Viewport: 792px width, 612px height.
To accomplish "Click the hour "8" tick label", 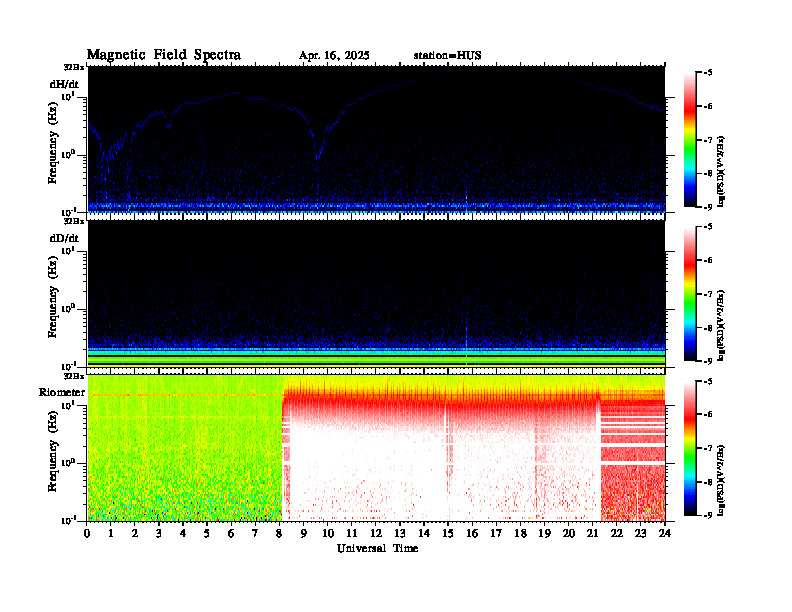I will tap(279, 534).
